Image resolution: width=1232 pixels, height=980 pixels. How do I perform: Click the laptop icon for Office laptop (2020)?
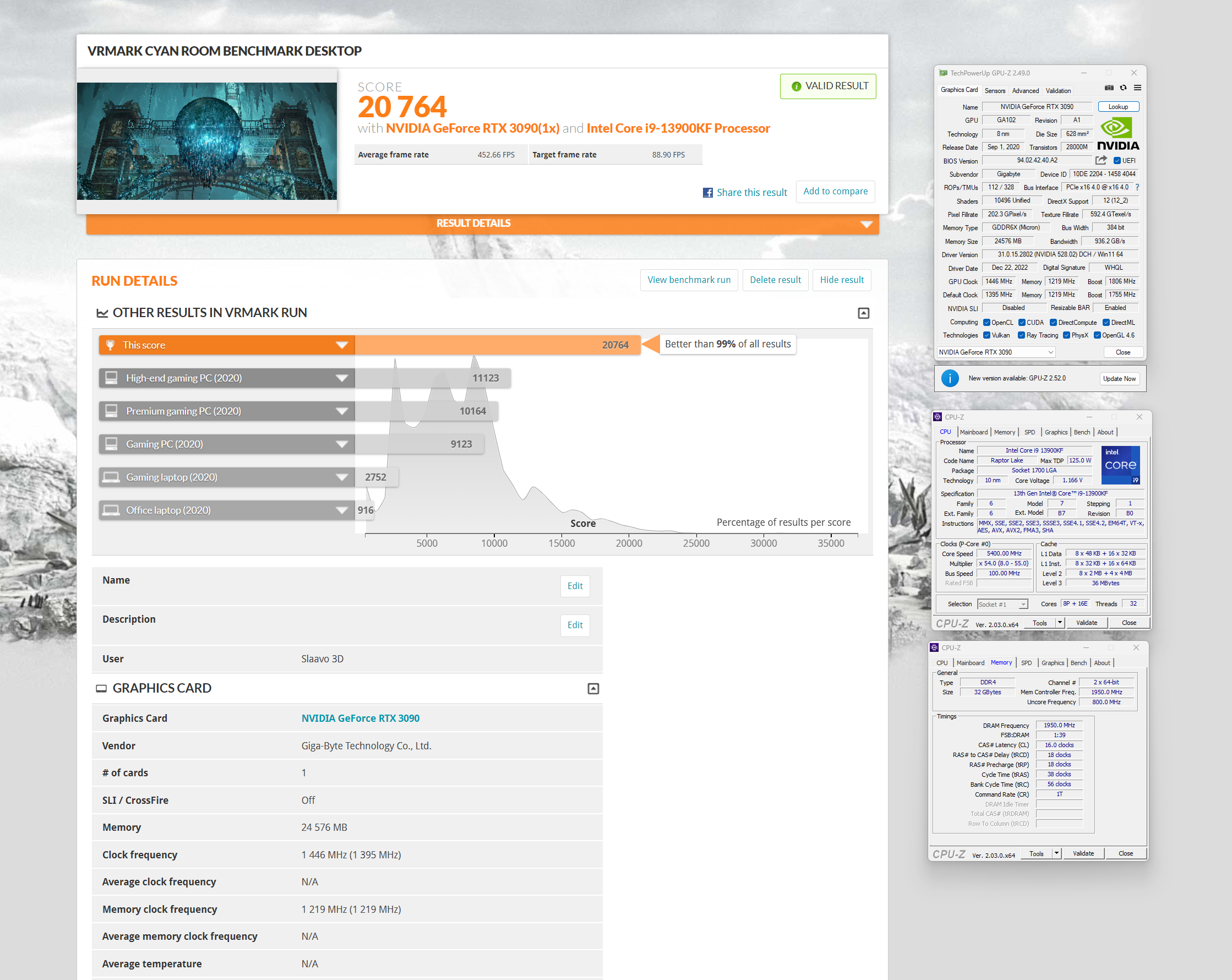(x=111, y=510)
